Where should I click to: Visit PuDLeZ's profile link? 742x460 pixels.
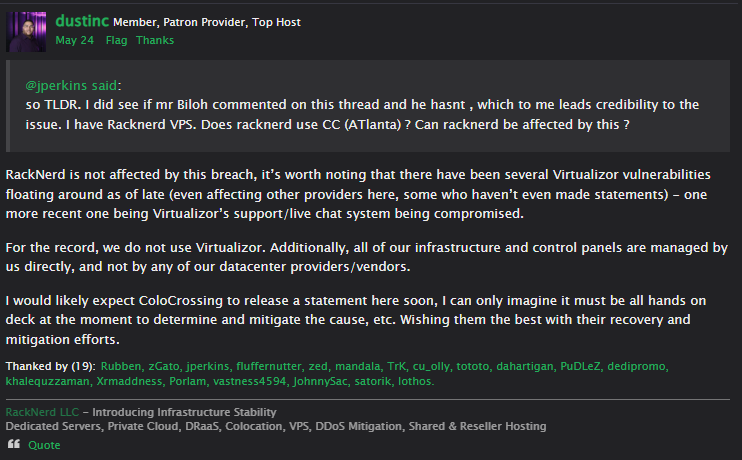coord(580,366)
